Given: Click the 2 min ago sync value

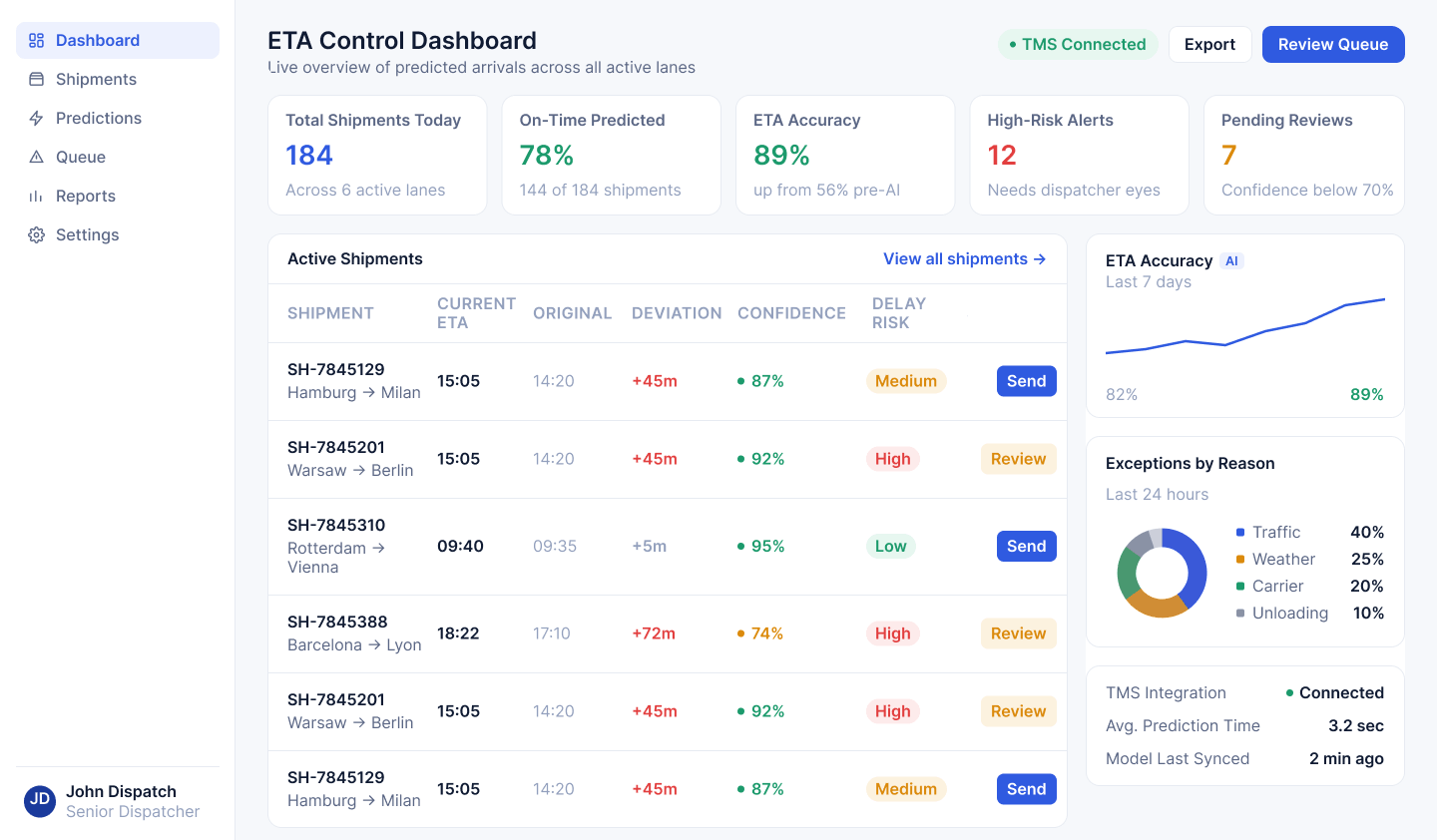Looking at the screenshot, I should pyautogui.click(x=1346, y=758).
